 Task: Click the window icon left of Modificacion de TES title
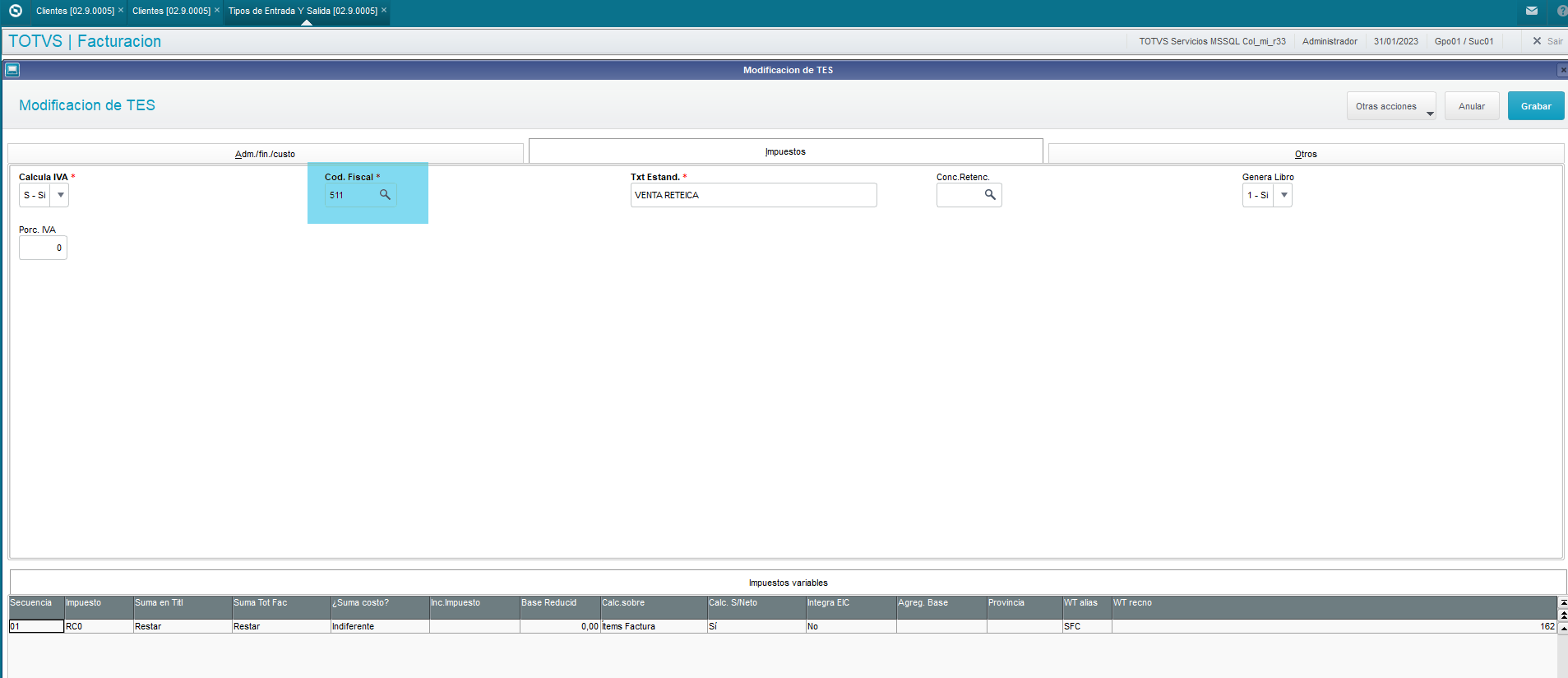click(x=12, y=70)
